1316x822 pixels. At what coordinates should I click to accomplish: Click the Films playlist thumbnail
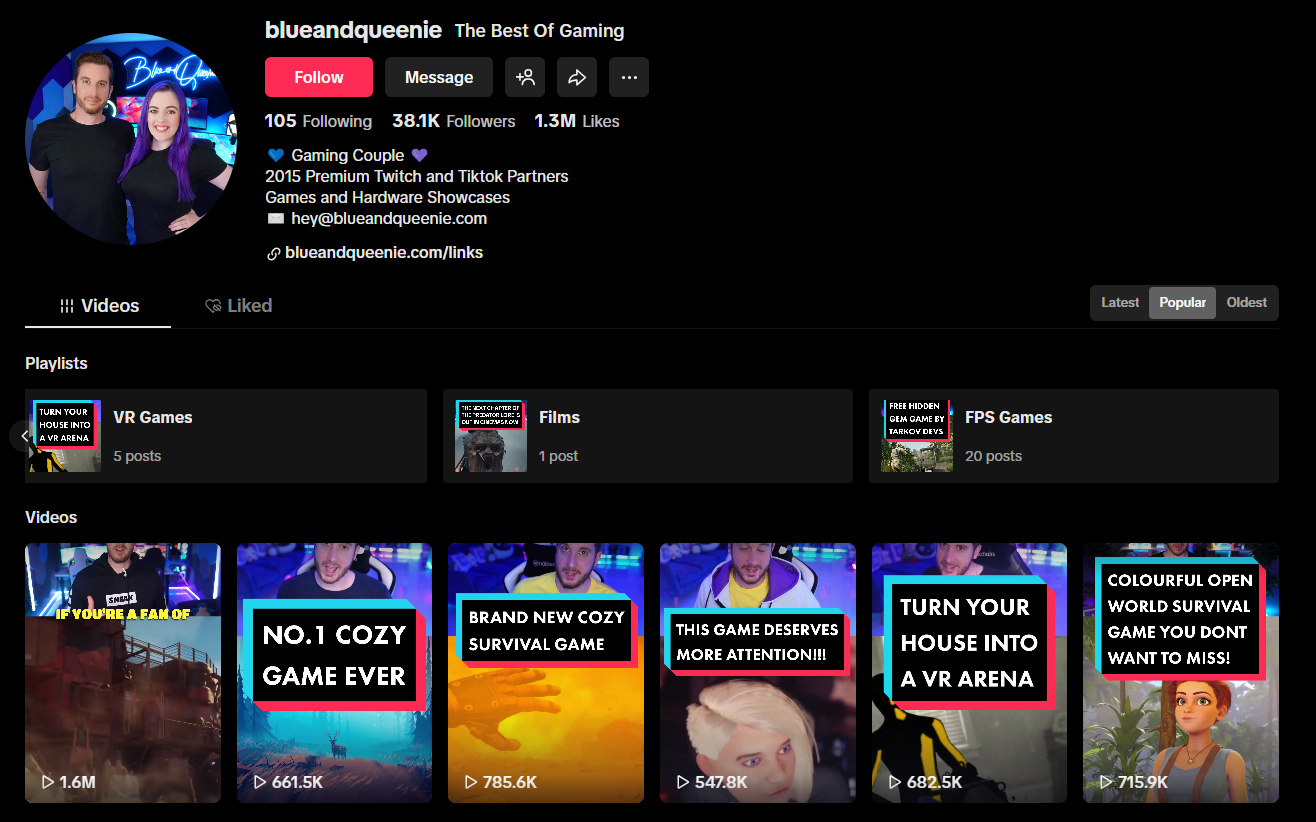(491, 436)
